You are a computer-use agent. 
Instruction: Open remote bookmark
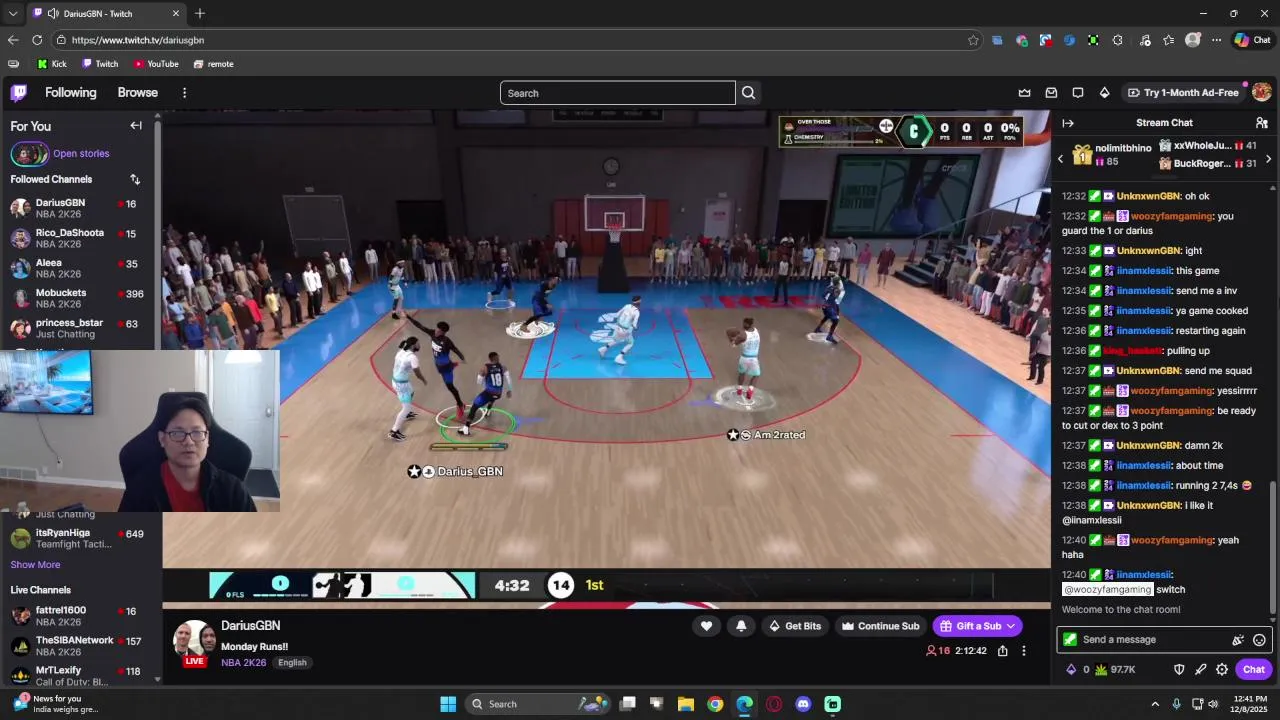point(213,64)
